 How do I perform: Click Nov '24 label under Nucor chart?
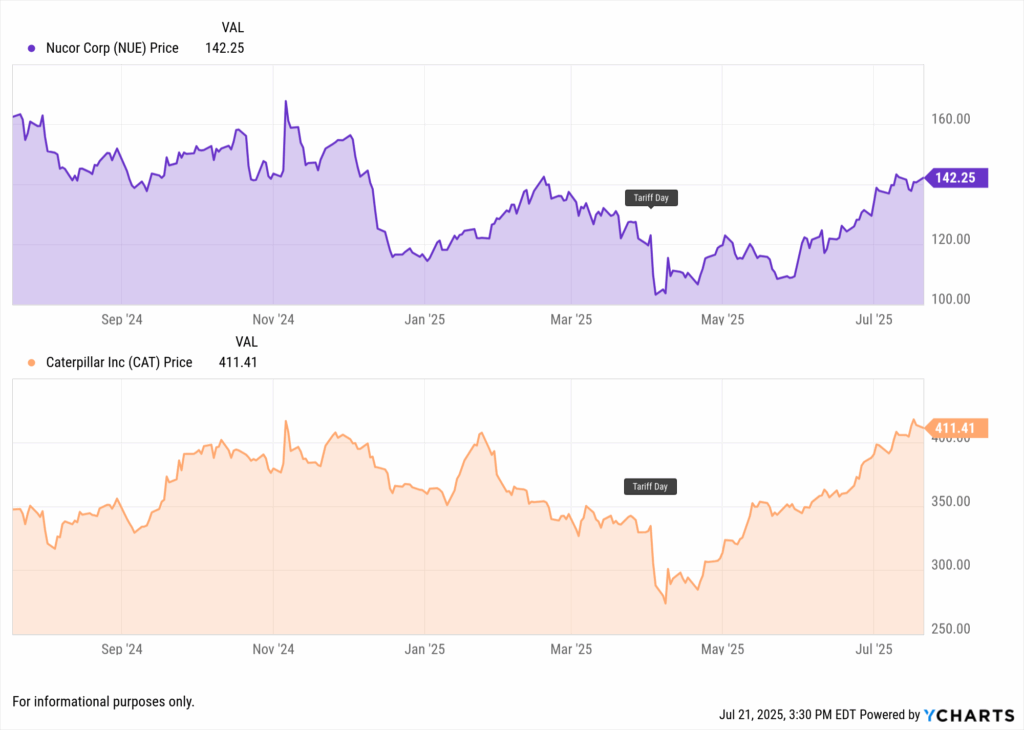273,319
